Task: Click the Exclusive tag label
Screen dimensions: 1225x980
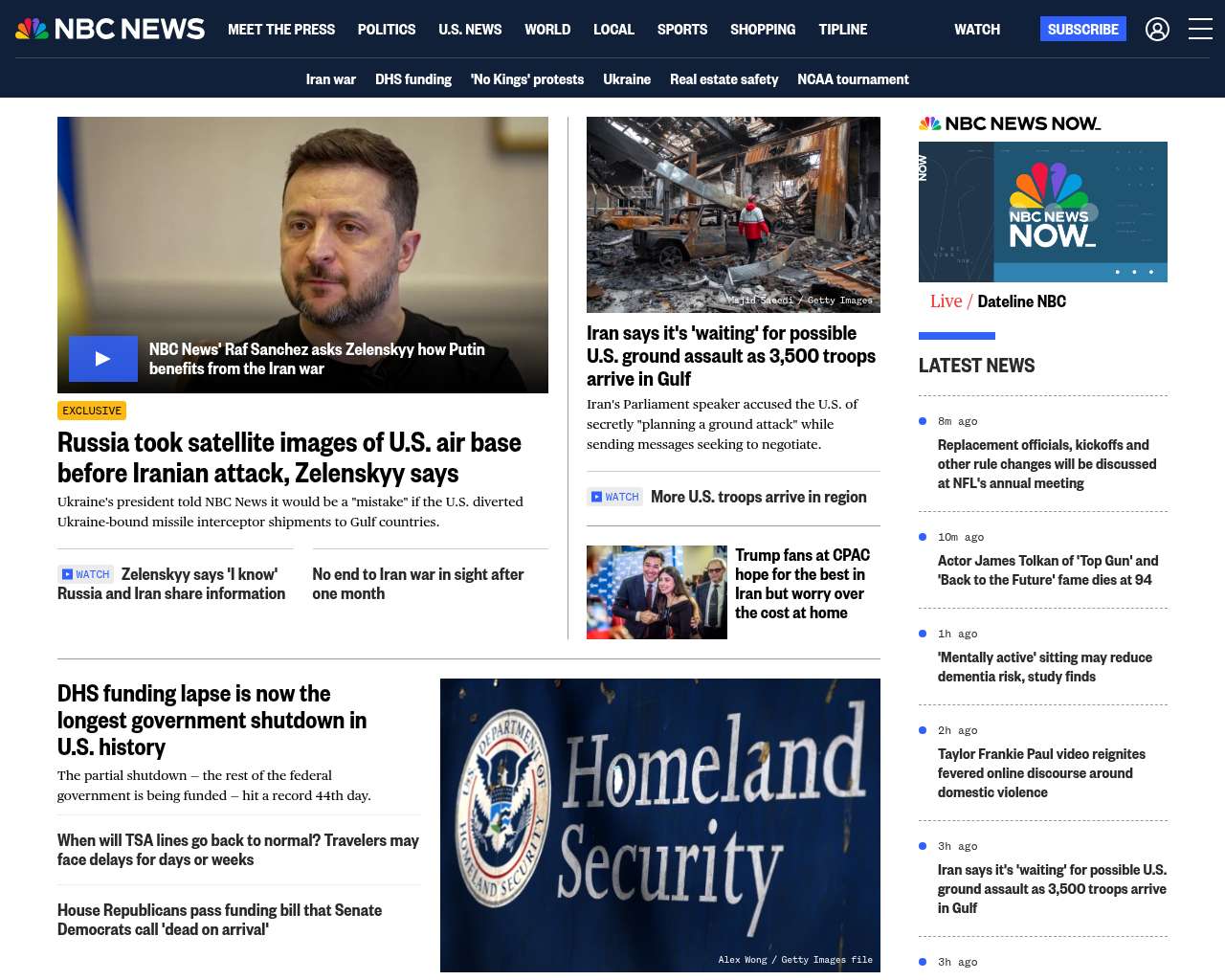Action: point(92,411)
